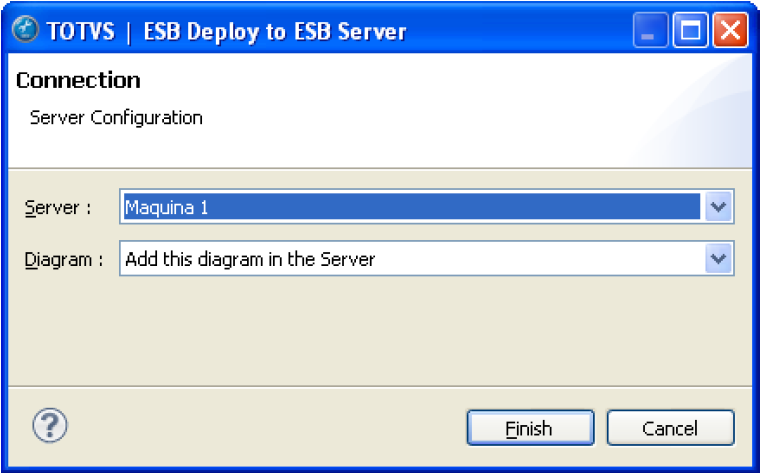Click the TOTVS globe icon in title bar
Image resolution: width=761 pixels, height=473 pixels.
[x=26, y=31]
